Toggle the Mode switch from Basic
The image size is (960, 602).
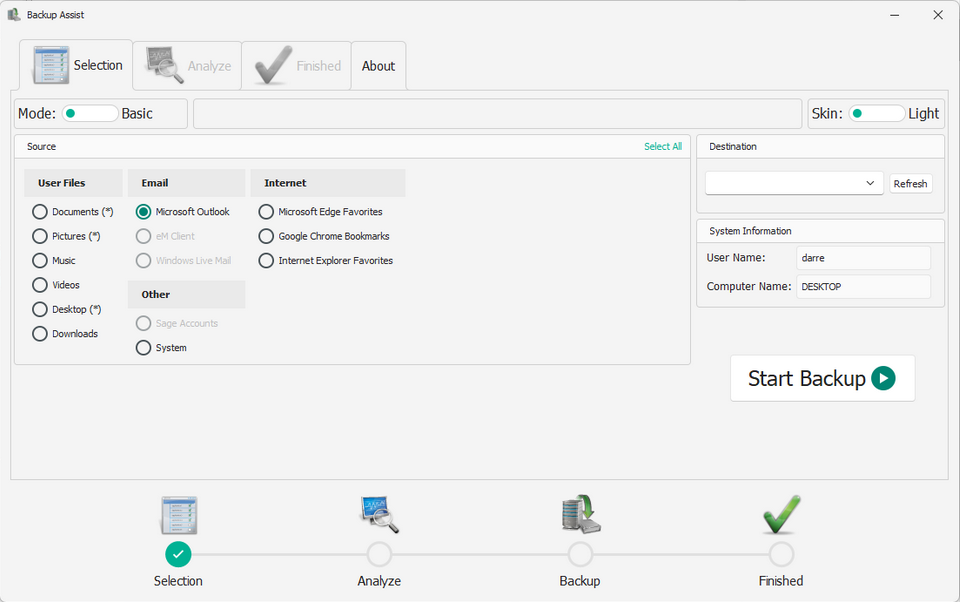90,113
